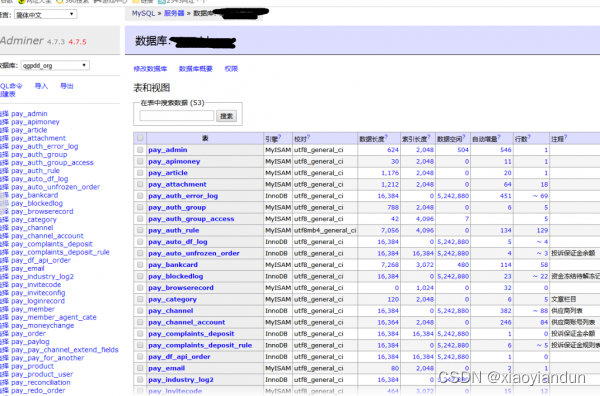This screenshot has height=396, width=600.
Task: Open pay_product_user in the sidebar list
Action: coord(42,375)
